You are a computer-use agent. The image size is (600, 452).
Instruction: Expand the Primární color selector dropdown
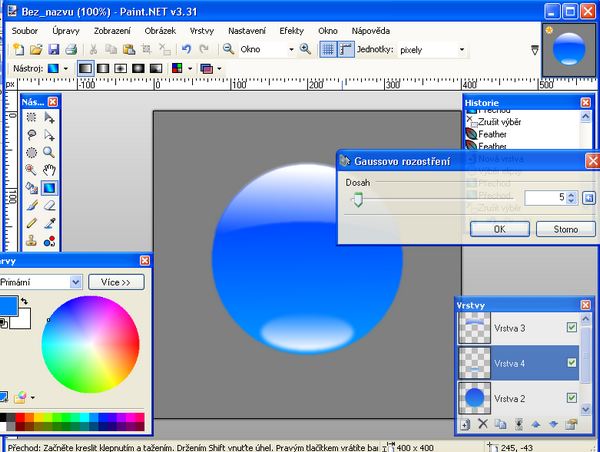(75, 283)
